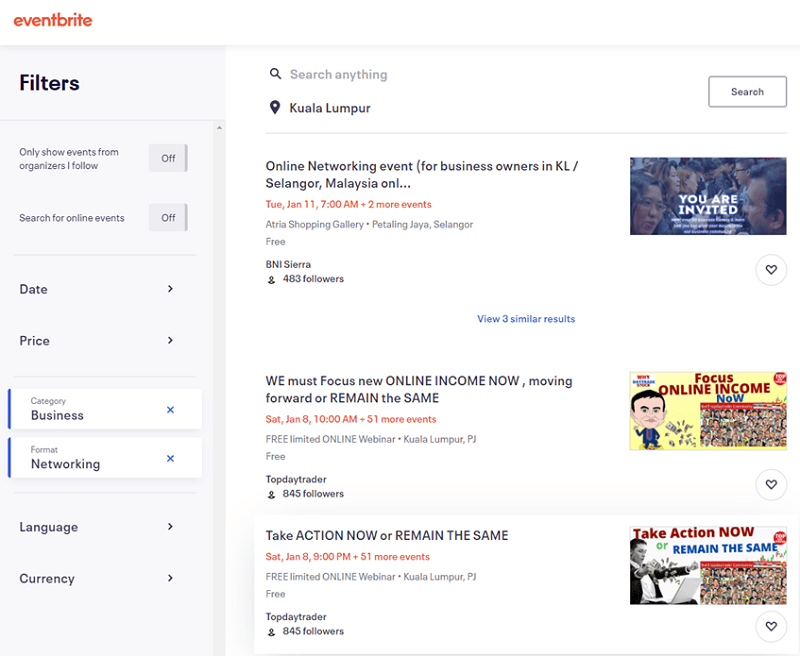
Task: Enable search for online events toggle
Action: [168, 217]
